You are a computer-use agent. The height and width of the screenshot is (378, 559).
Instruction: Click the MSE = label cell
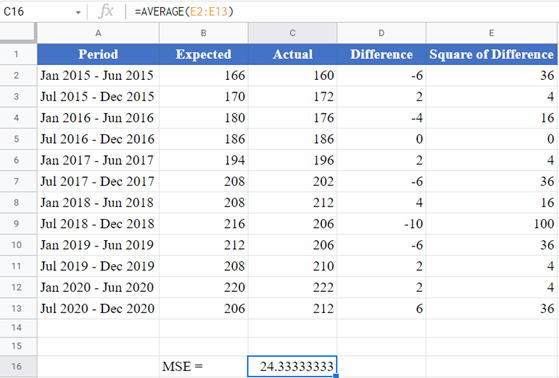(x=204, y=366)
